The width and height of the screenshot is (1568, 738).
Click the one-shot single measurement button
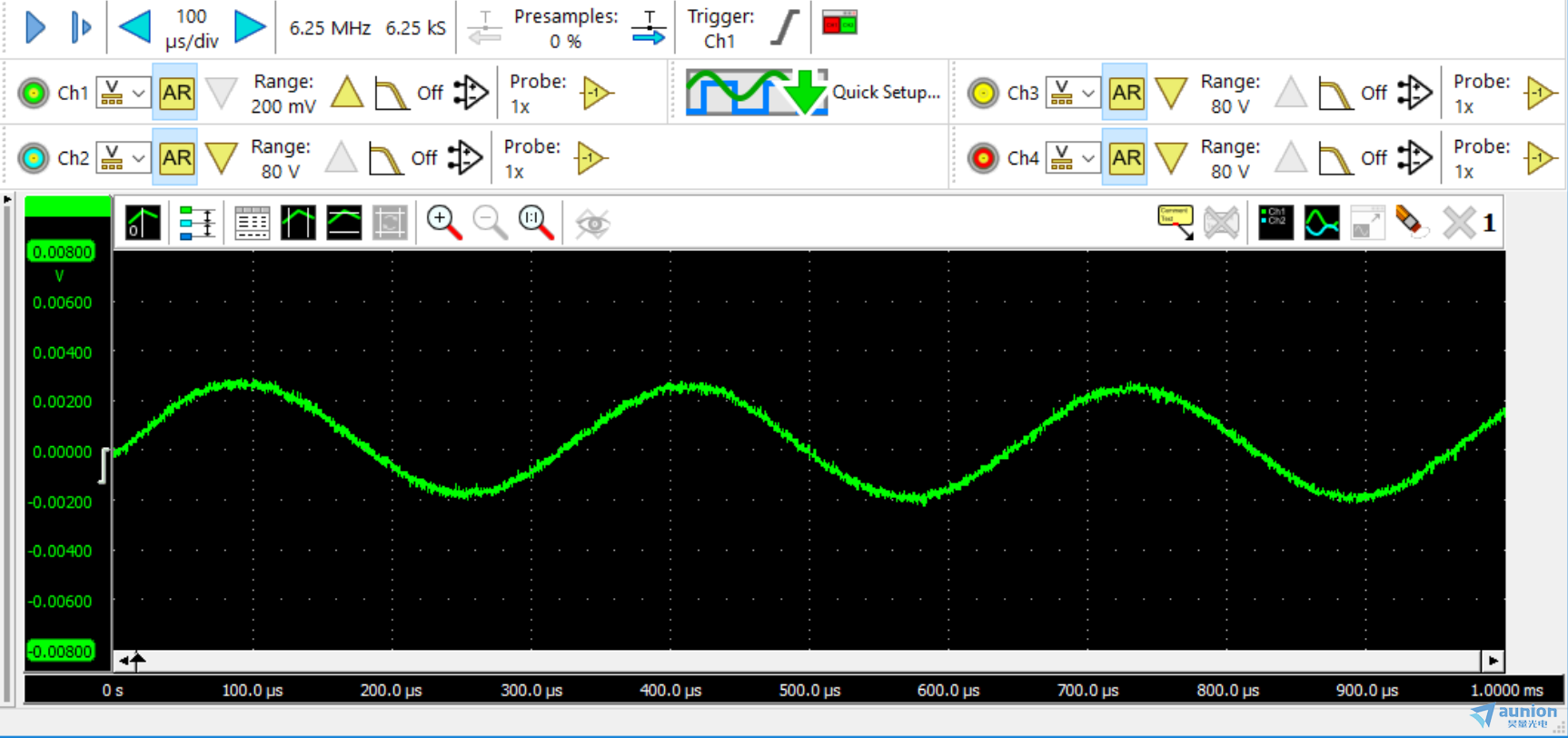[x=81, y=27]
